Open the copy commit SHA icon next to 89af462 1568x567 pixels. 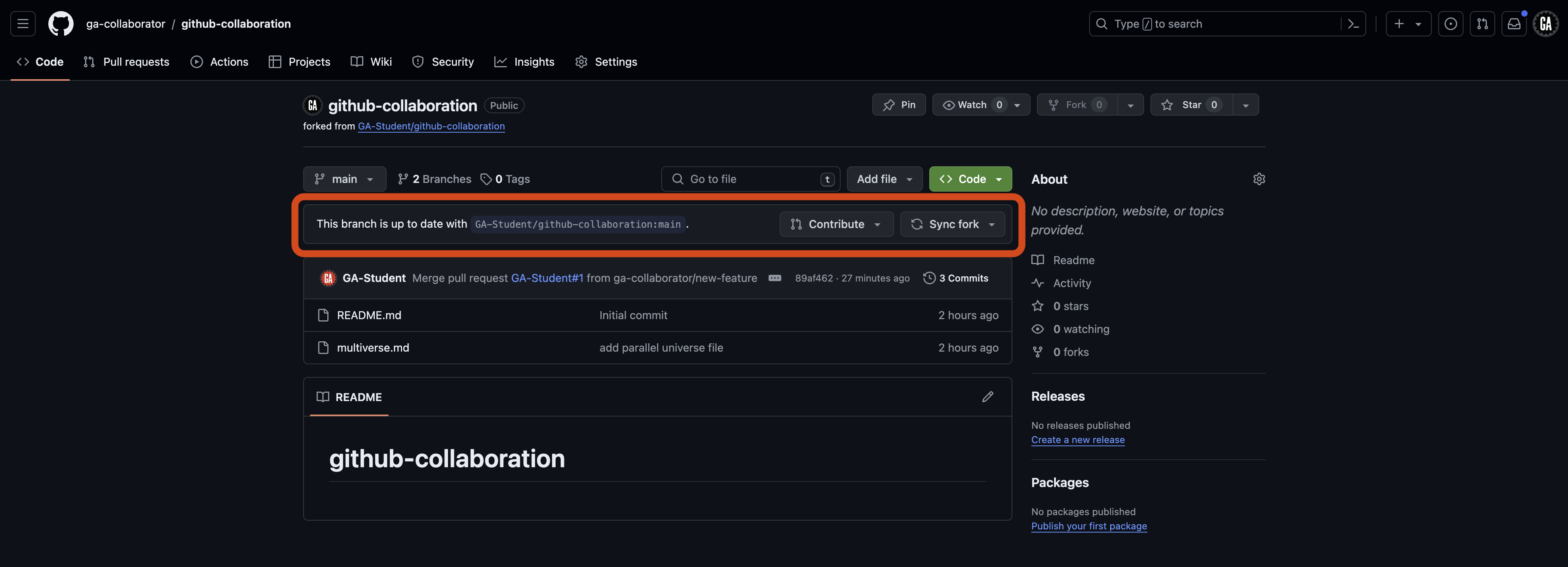point(775,278)
